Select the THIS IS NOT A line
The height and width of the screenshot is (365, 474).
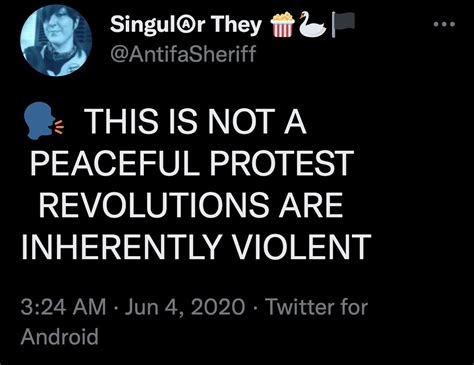195,121
